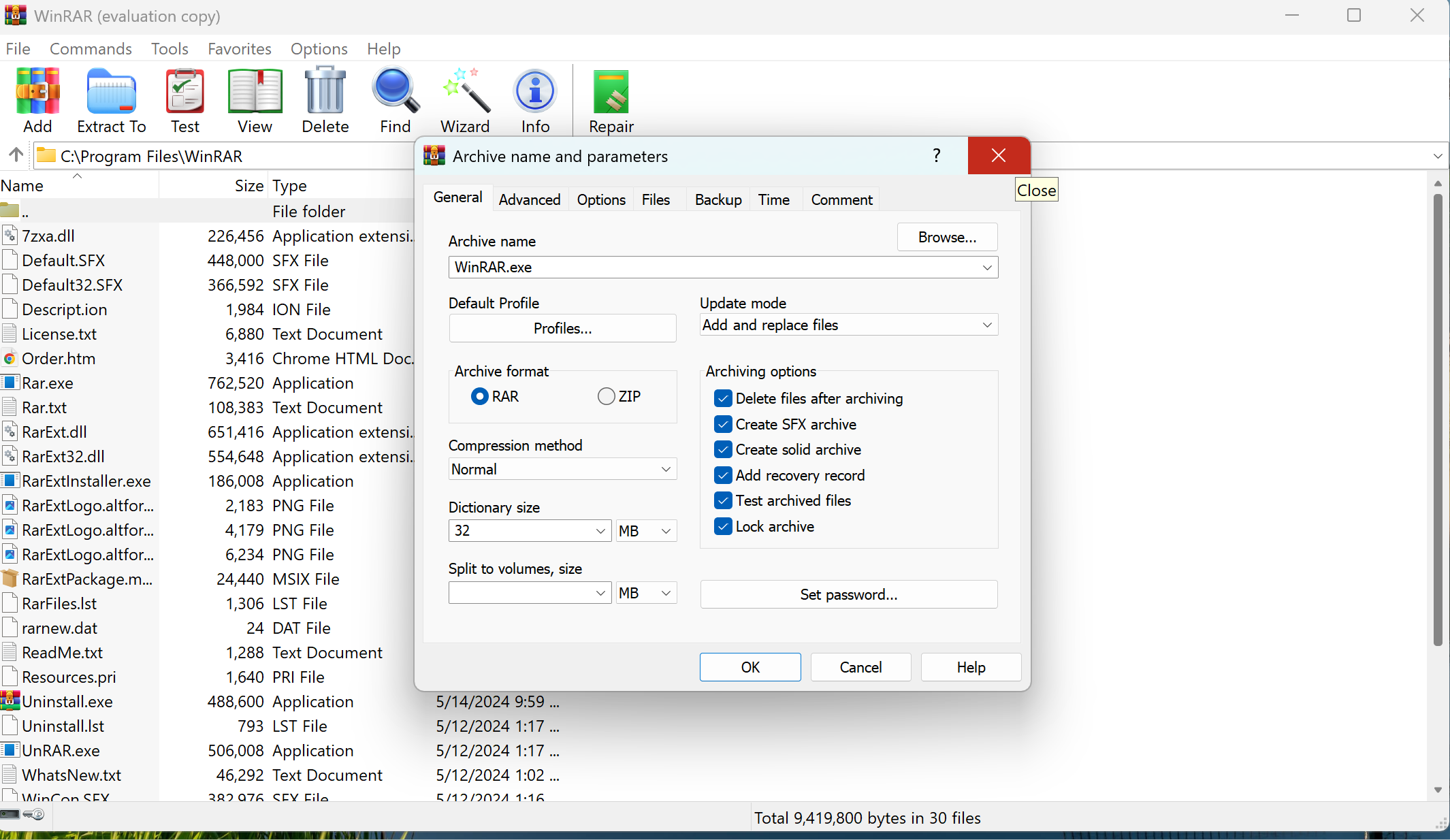Select the 7zxa.dll file icon
Image resolution: width=1450 pixels, height=840 pixels.
click(10, 236)
